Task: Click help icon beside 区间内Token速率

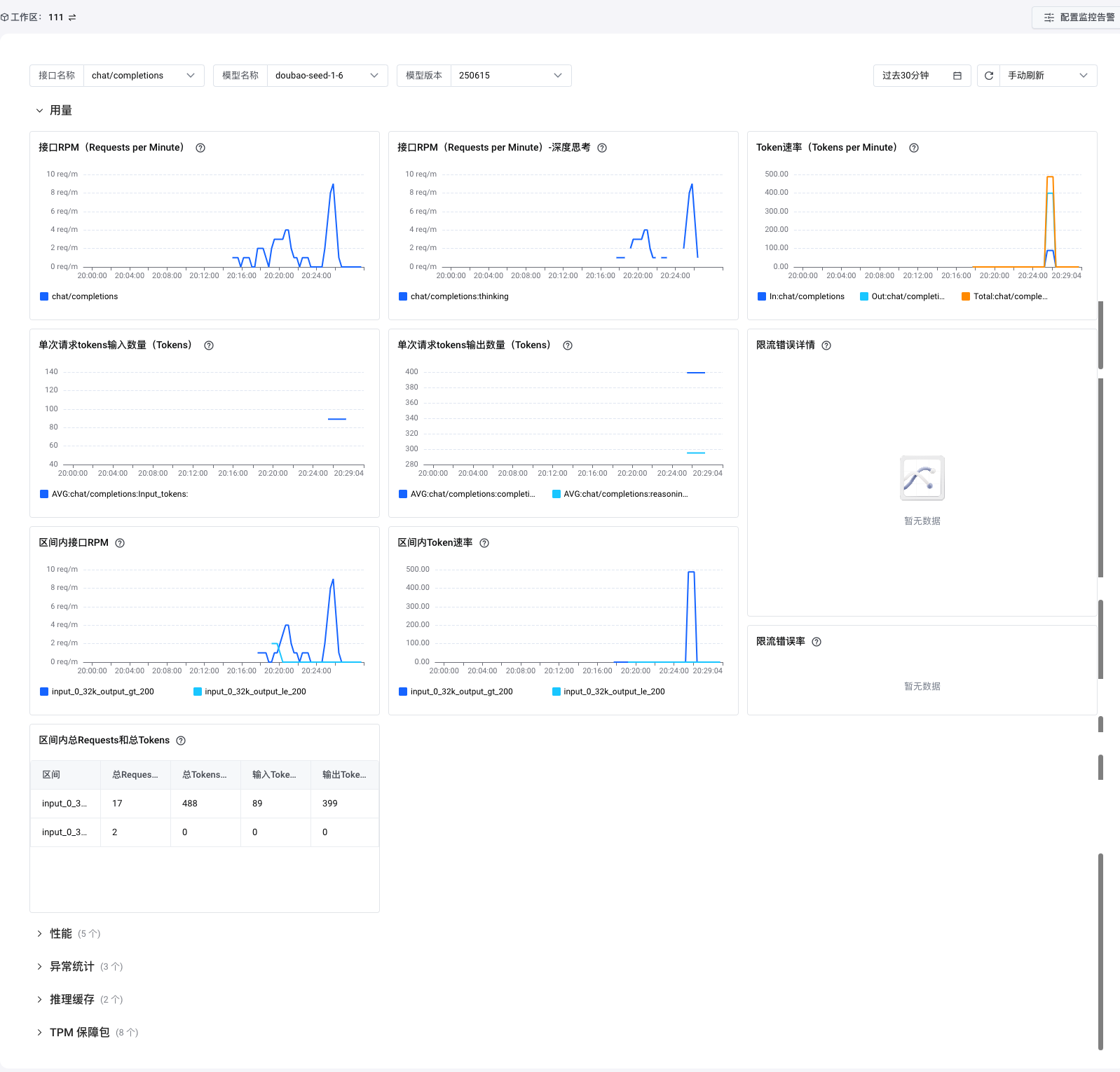Action: [x=484, y=543]
